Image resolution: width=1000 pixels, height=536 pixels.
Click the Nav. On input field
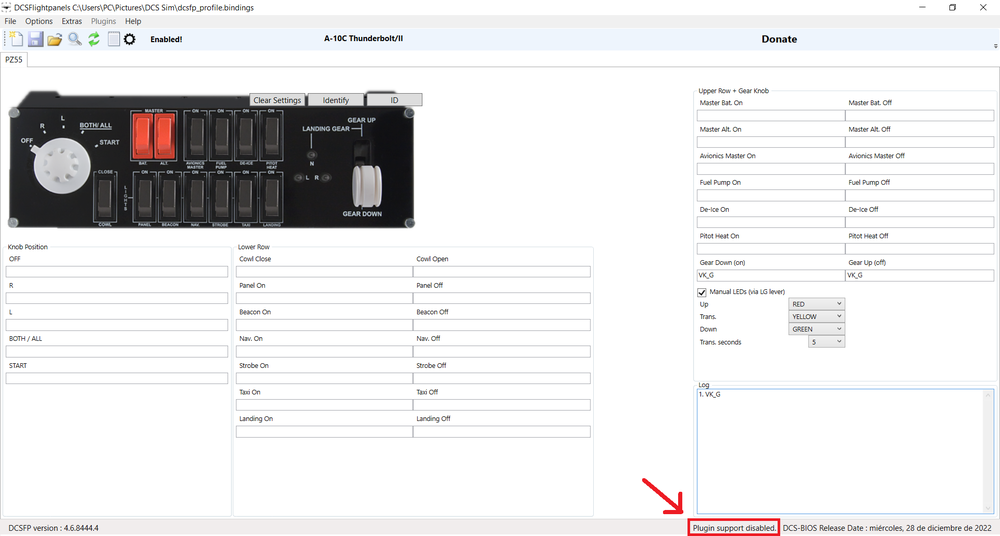click(x=325, y=352)
